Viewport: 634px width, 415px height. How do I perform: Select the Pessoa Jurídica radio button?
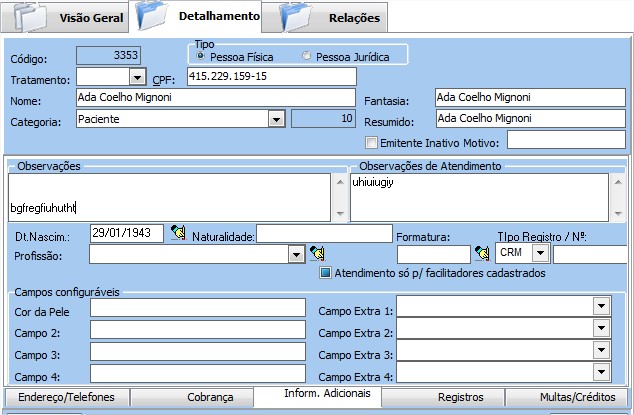point(306,56)
